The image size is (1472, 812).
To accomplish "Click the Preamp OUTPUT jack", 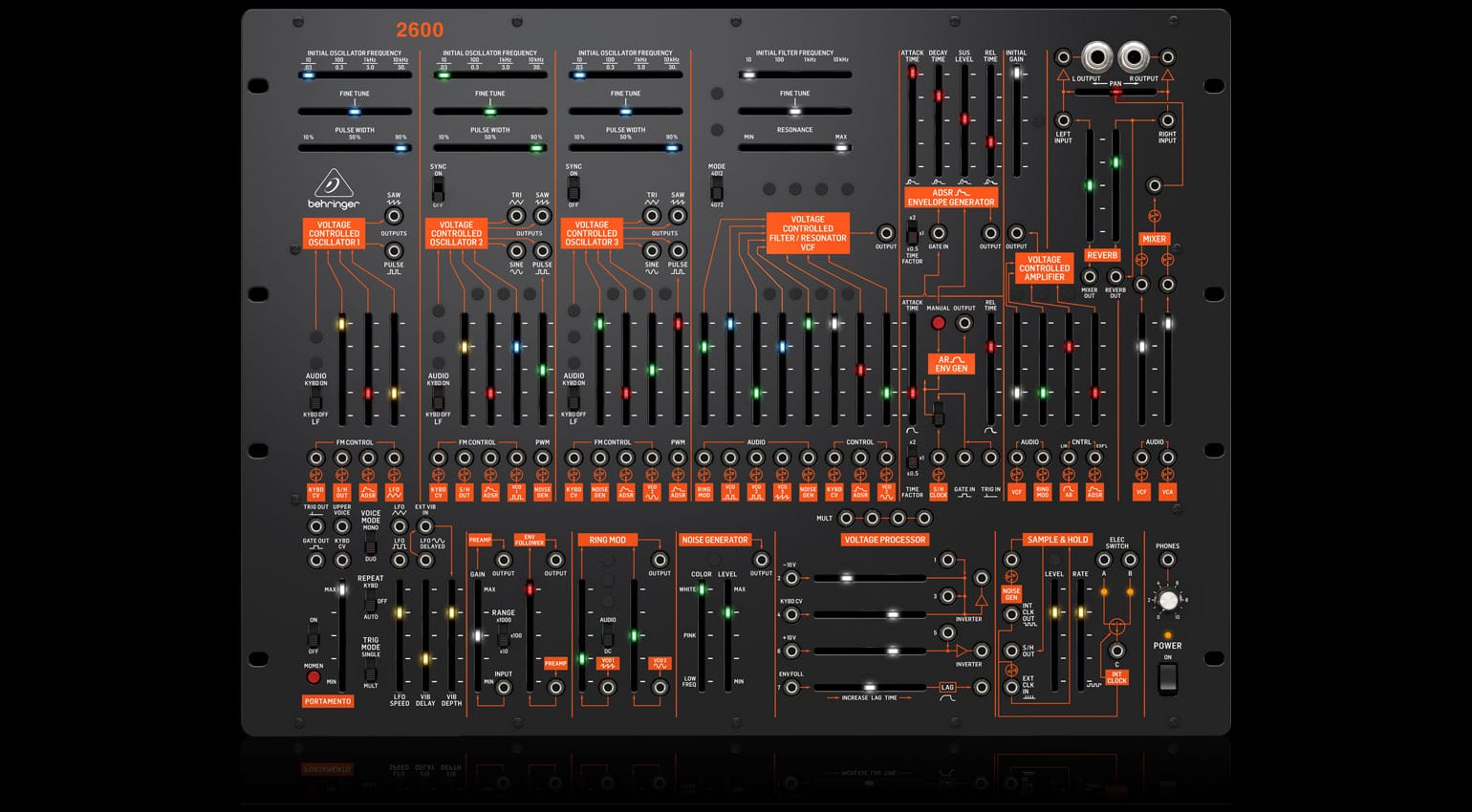I will [504, 560].
